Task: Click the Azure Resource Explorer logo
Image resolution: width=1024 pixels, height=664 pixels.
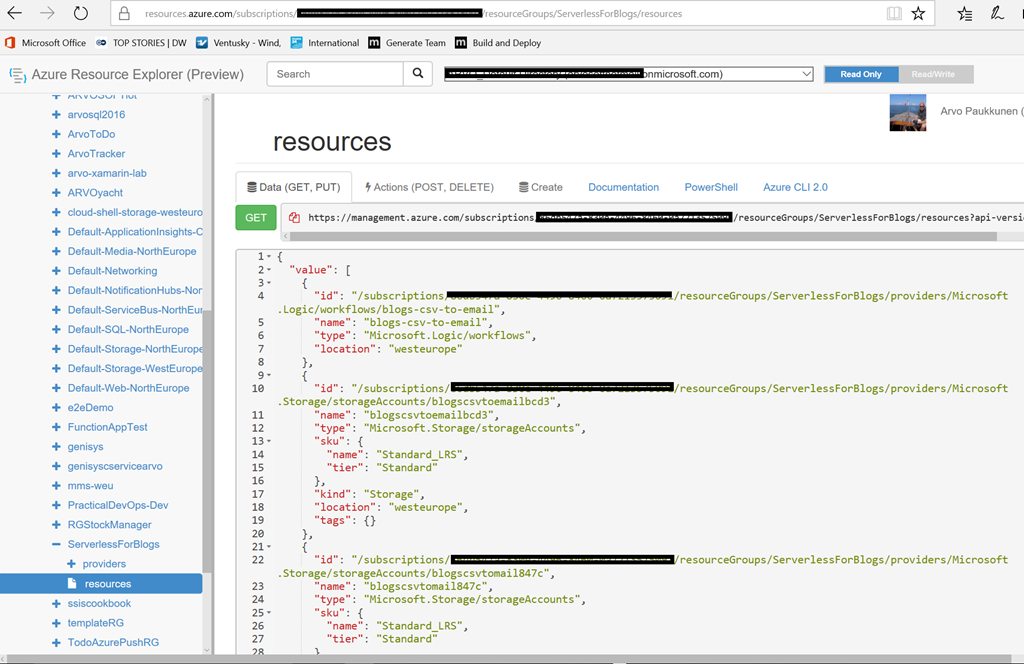Action: tap(17, 75)
